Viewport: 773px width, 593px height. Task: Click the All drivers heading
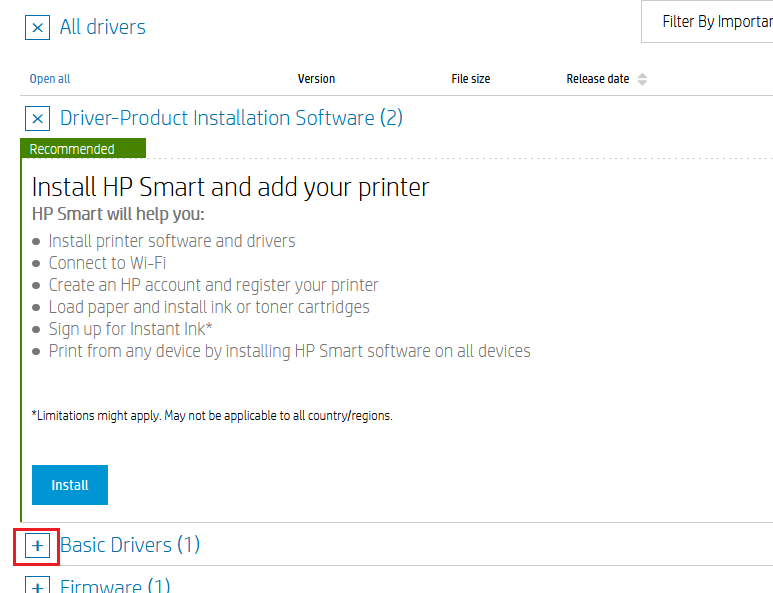(103, 27)
